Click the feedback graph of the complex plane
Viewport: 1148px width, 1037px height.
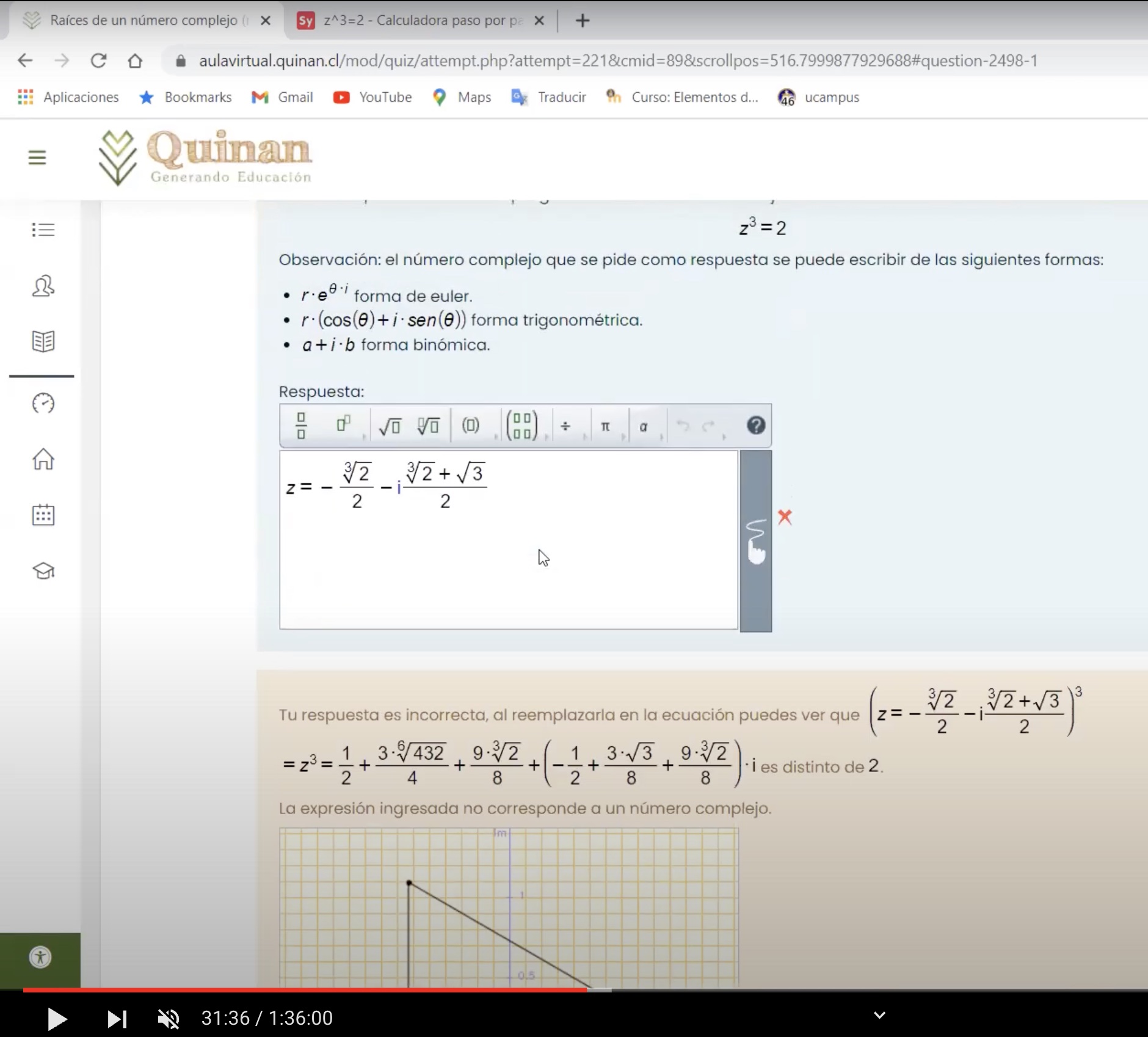point(509,908)
